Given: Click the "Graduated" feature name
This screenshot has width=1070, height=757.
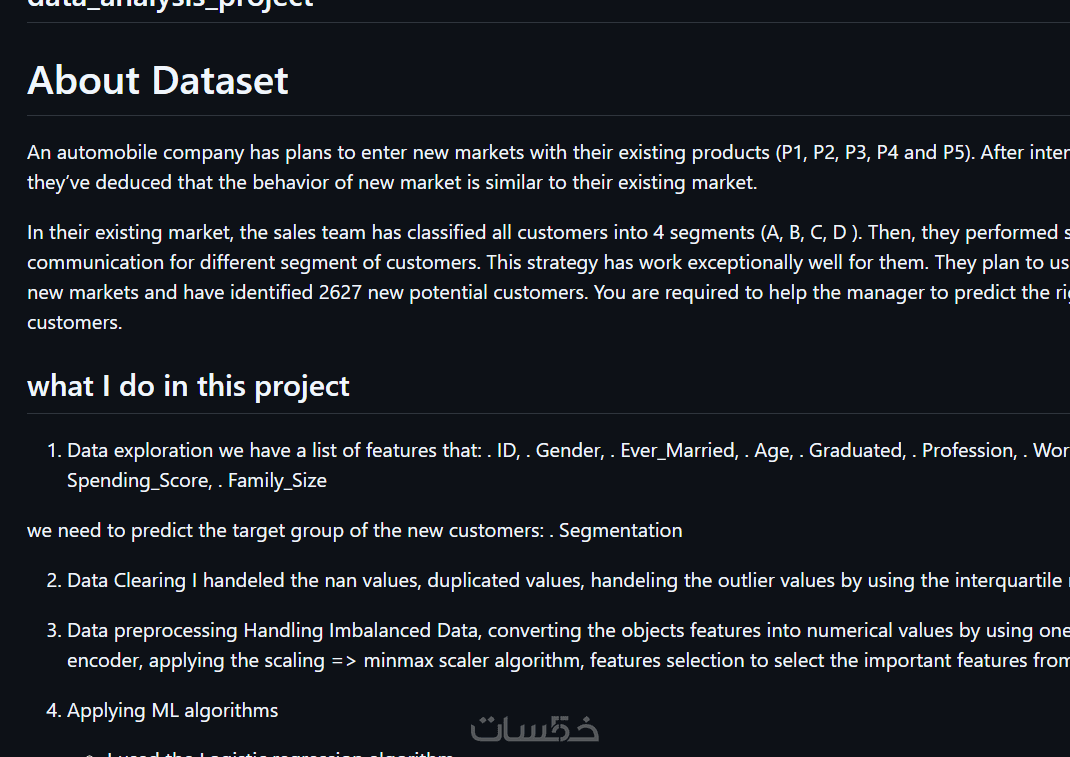Looking at the screenshot, I should tap(855, 450).
